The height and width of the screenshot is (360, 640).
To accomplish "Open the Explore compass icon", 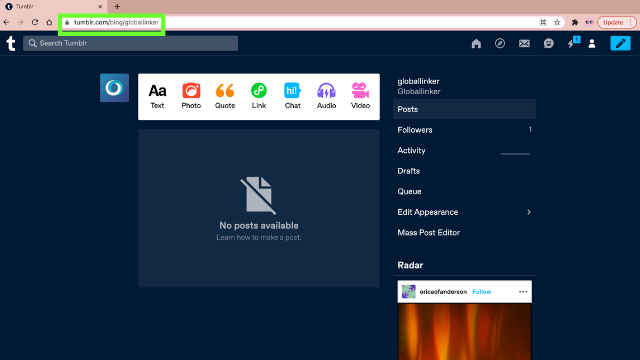I will (500, 43).
